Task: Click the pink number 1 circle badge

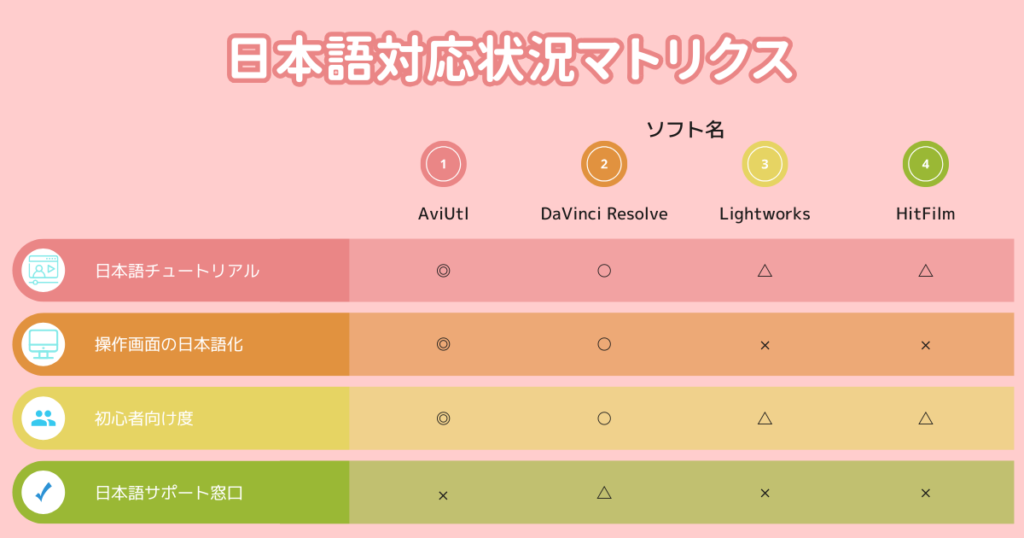Action: [443, 164]
